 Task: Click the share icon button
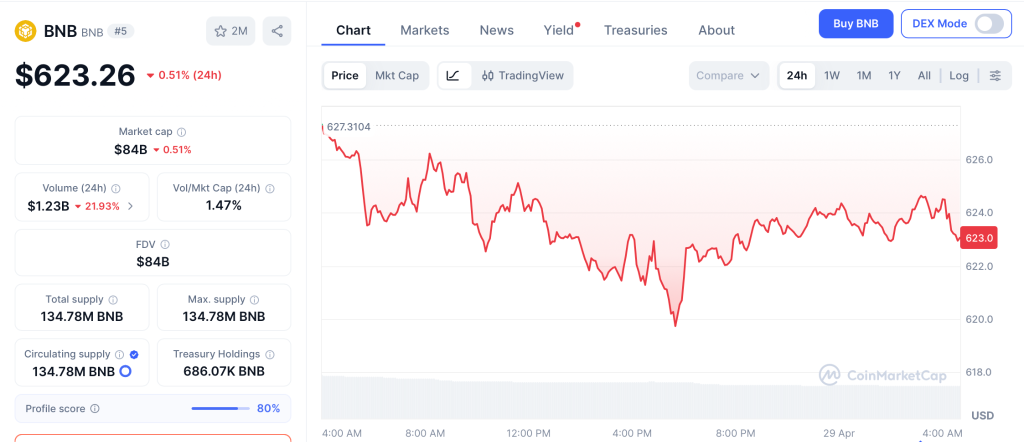[277, 31]
